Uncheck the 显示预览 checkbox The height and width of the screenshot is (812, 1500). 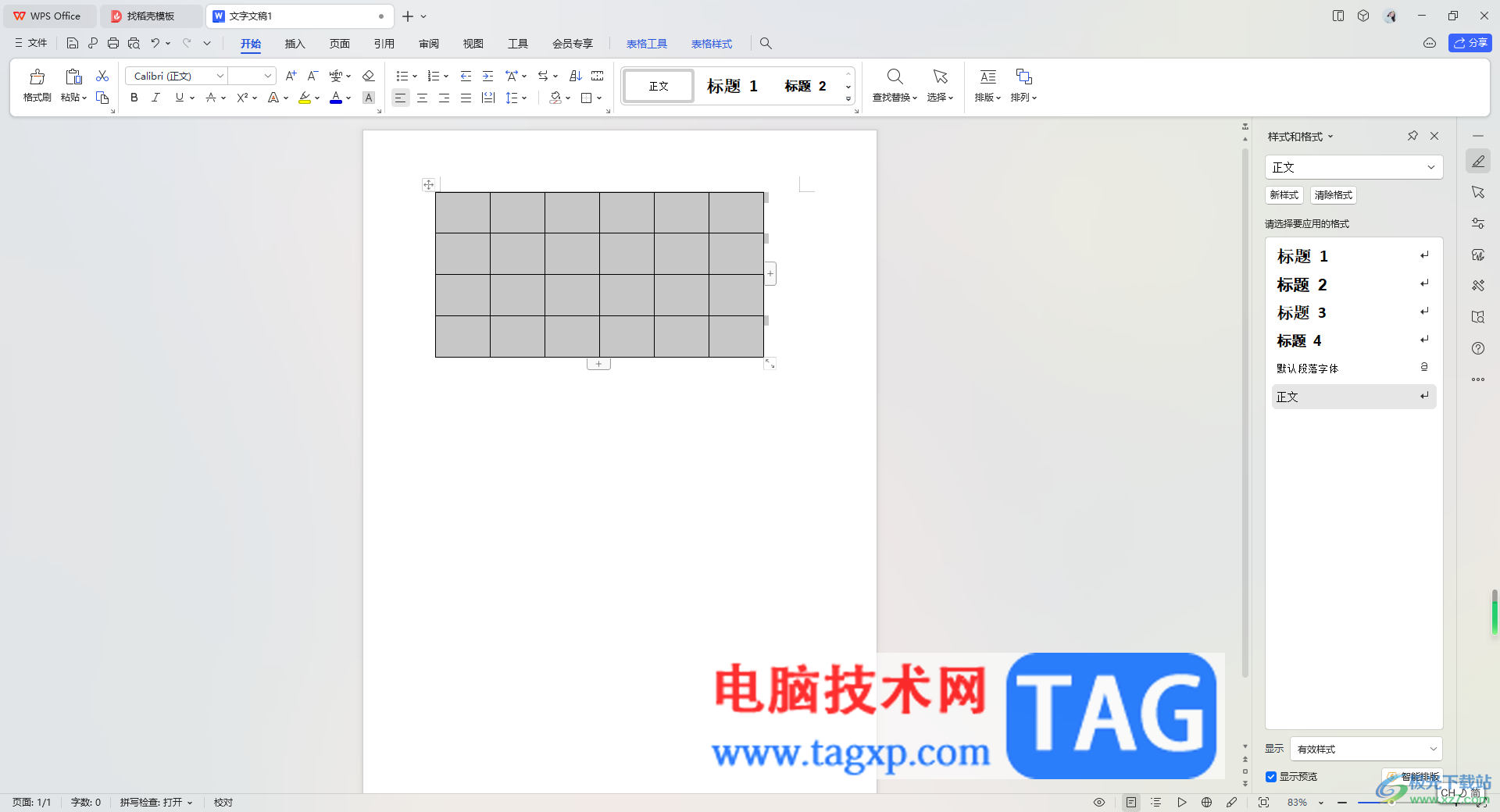tap(1271, 777)
